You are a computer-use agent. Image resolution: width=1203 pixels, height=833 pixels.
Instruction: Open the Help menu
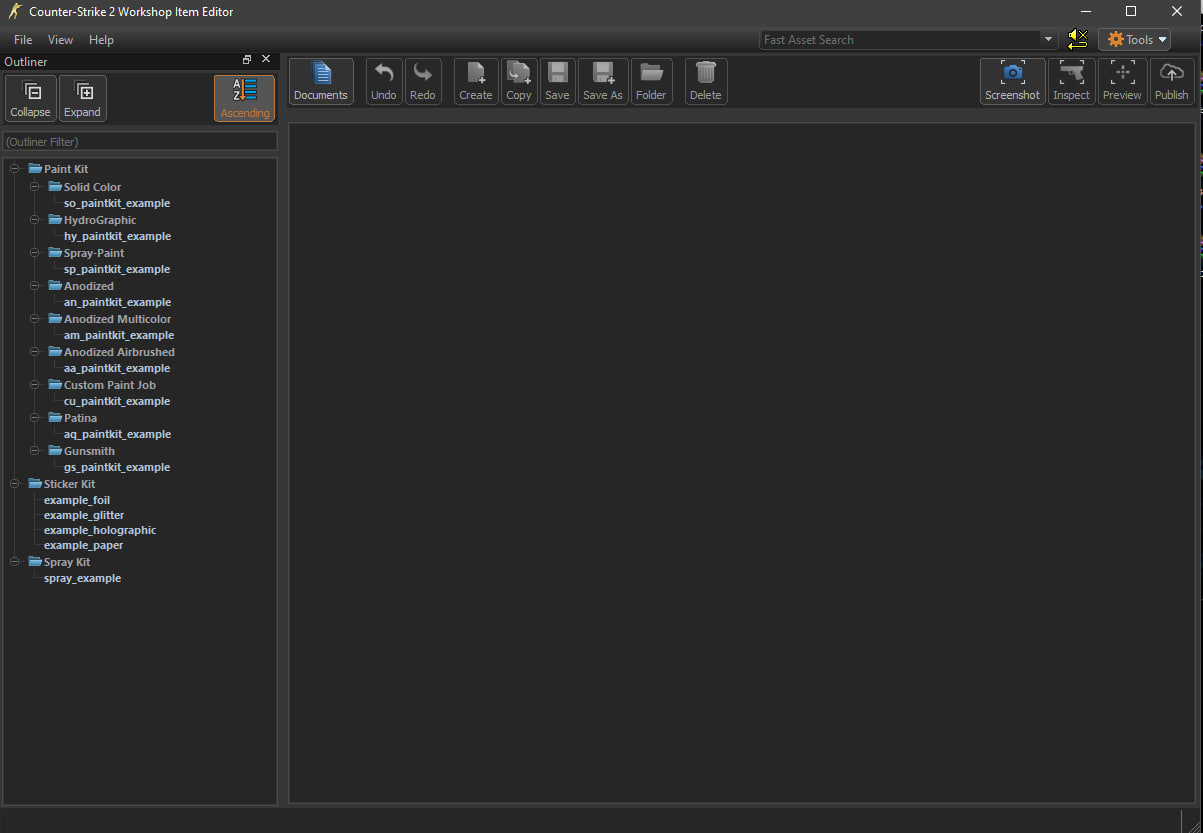101,40
